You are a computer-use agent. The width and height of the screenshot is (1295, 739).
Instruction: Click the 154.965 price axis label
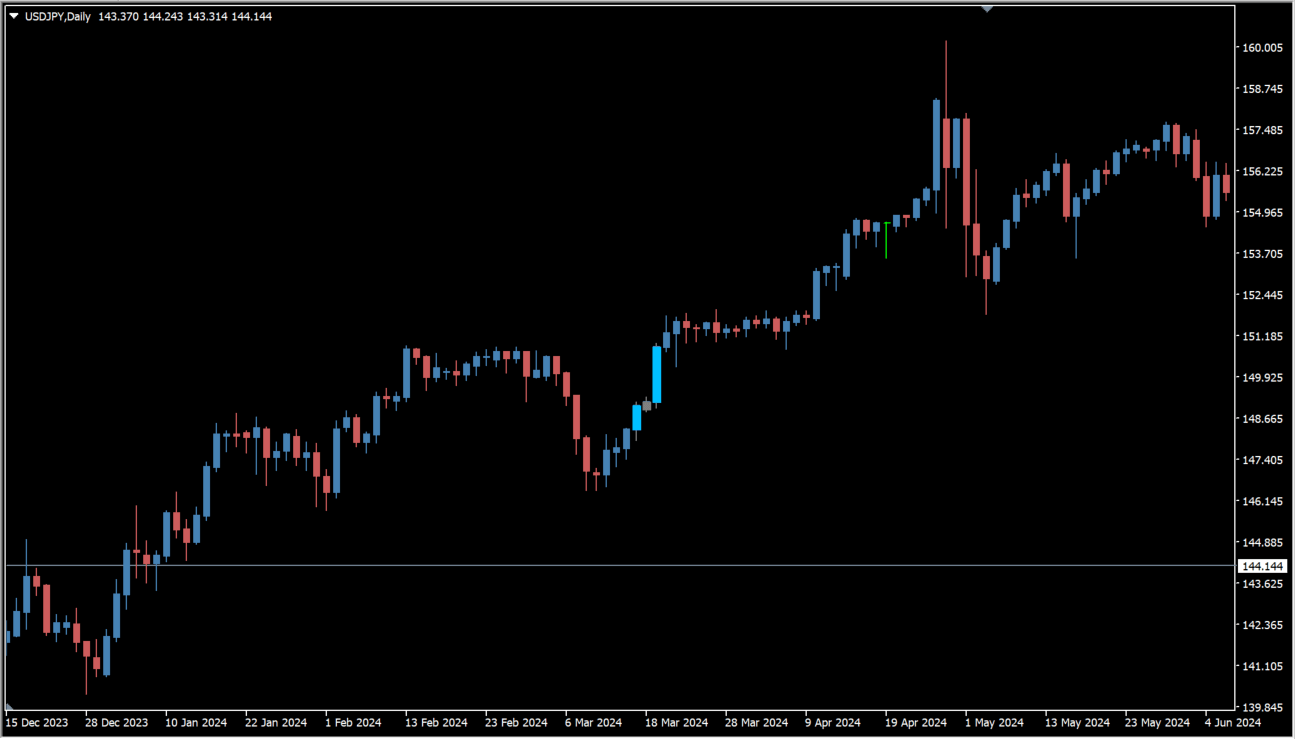tap(1262, 213)
